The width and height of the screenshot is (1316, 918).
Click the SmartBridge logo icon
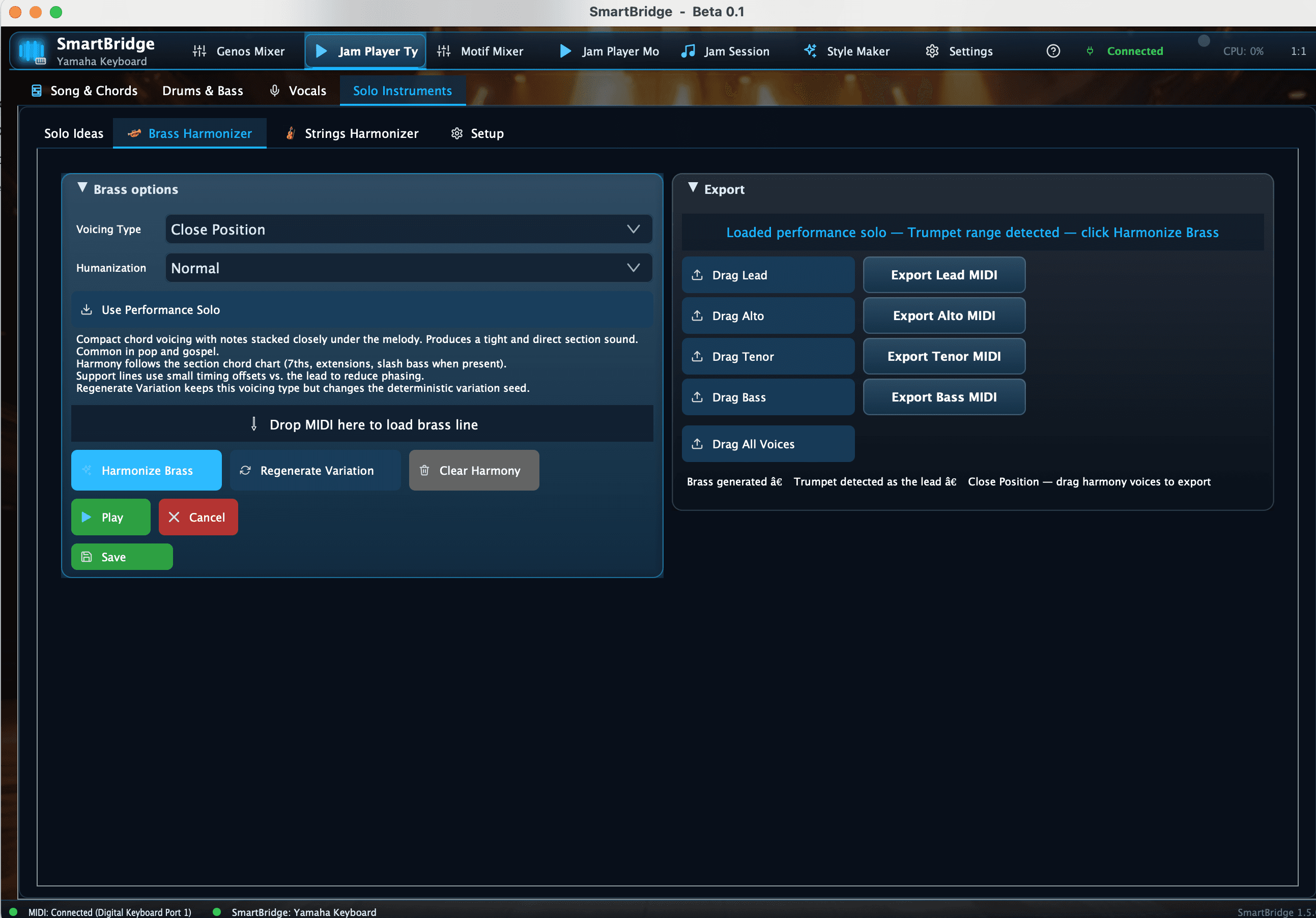(x=32, y=51)
